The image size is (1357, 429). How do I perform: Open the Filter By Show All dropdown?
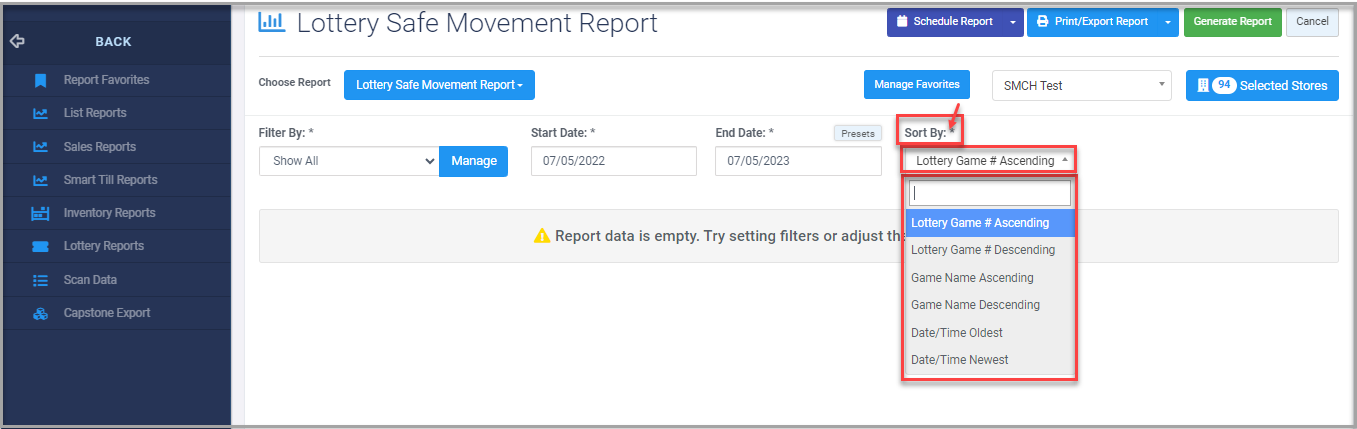click(x=348, y=161)
